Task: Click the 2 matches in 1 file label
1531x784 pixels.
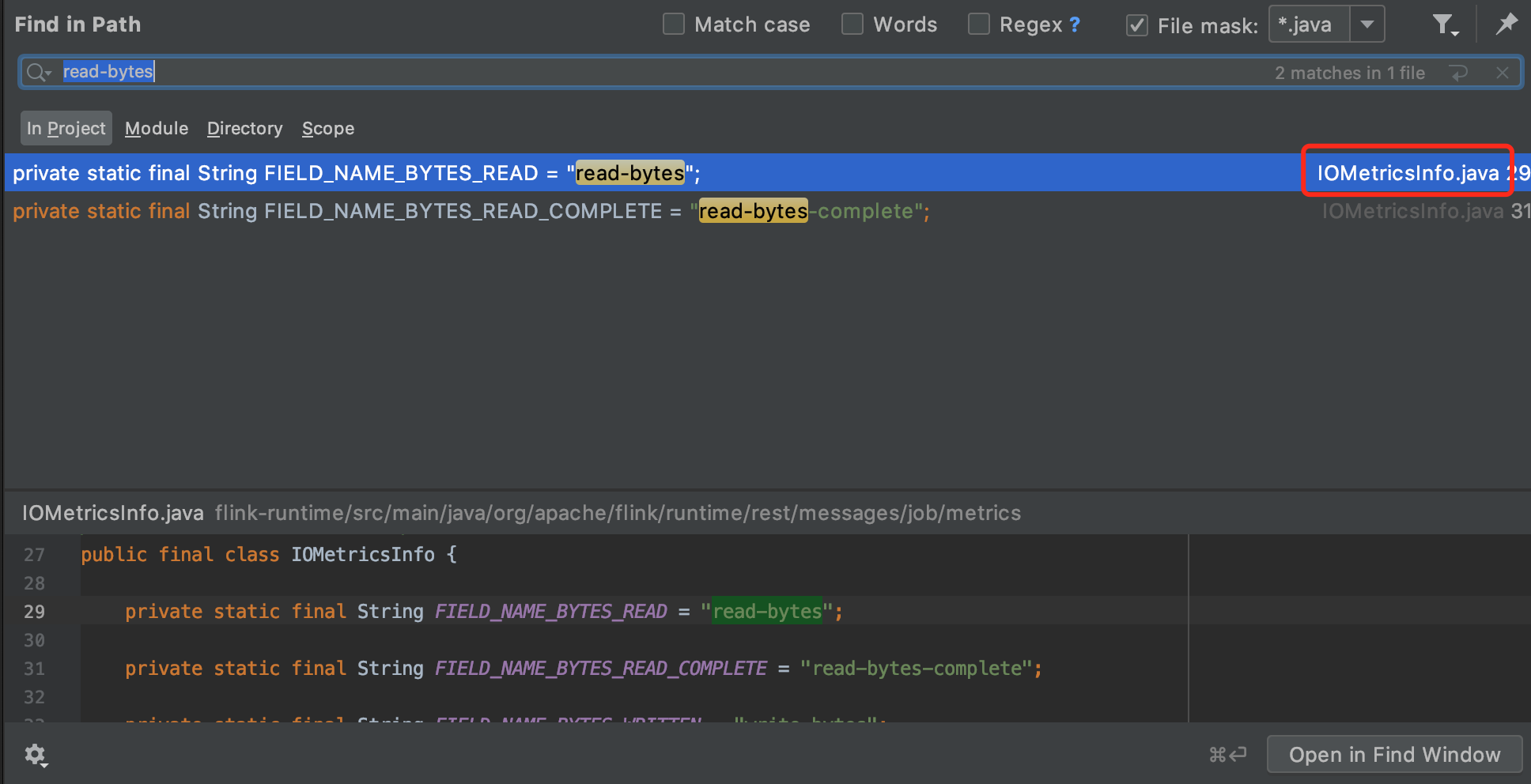Action: pos(1350,73)
